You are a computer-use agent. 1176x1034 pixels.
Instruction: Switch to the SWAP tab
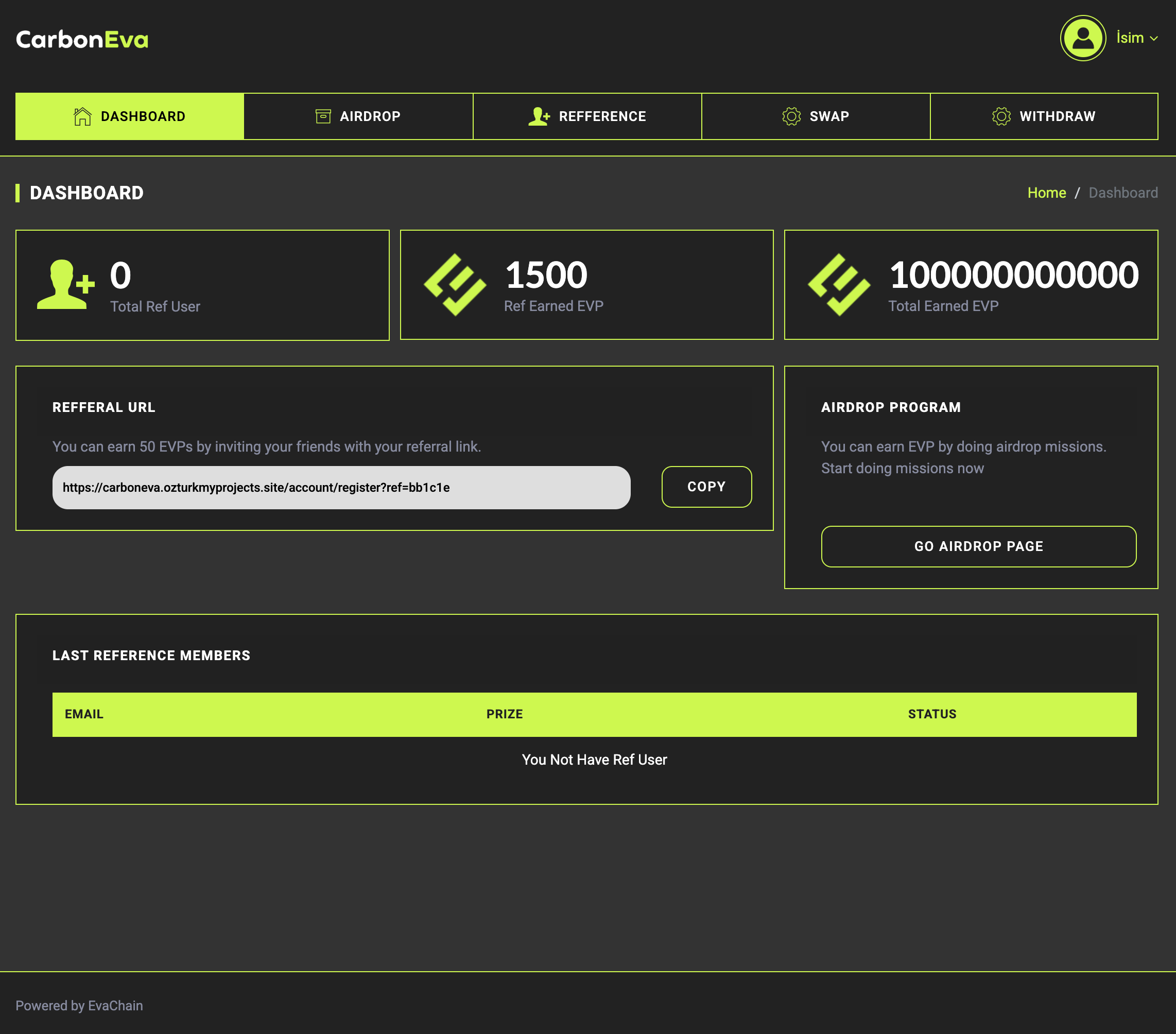click(816, 116)
